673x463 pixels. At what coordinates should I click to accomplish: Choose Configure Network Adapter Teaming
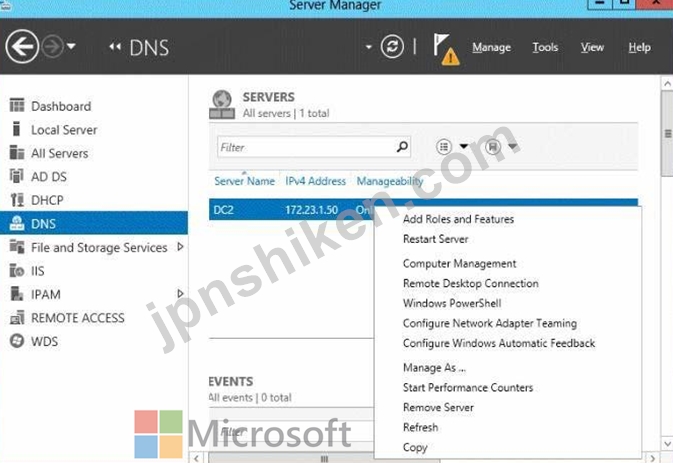[x=490, y=324]
